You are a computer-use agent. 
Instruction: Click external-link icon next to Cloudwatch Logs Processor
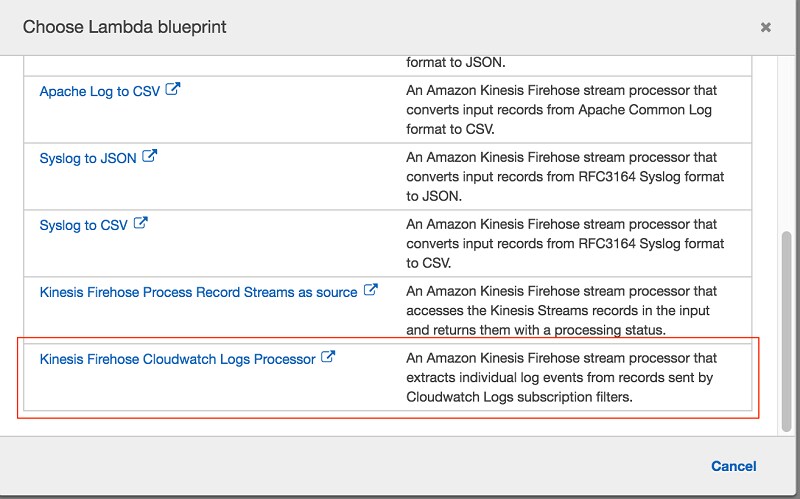[x=328, y=357]
